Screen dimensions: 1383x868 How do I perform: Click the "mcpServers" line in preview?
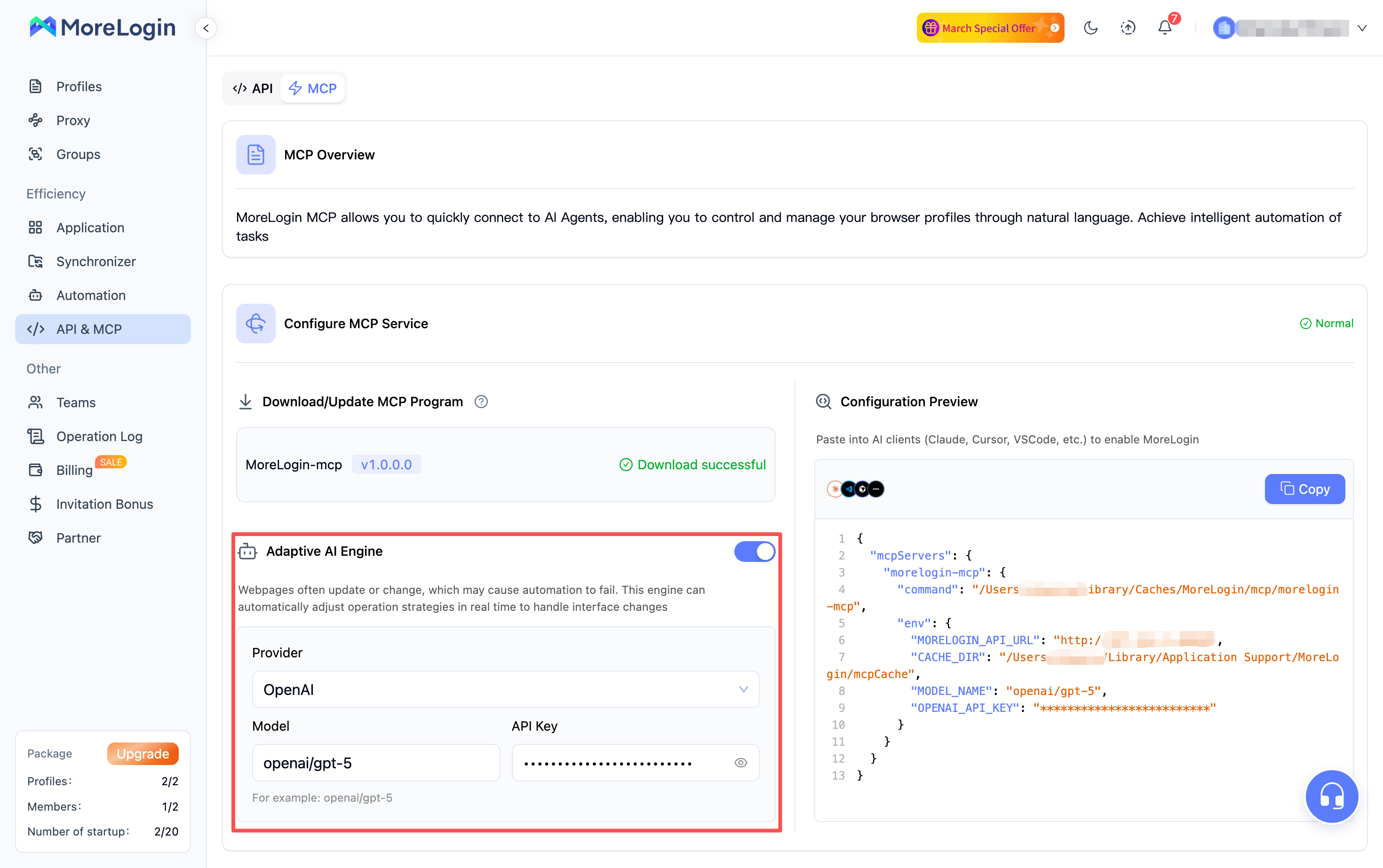click(x=921, y=555)
